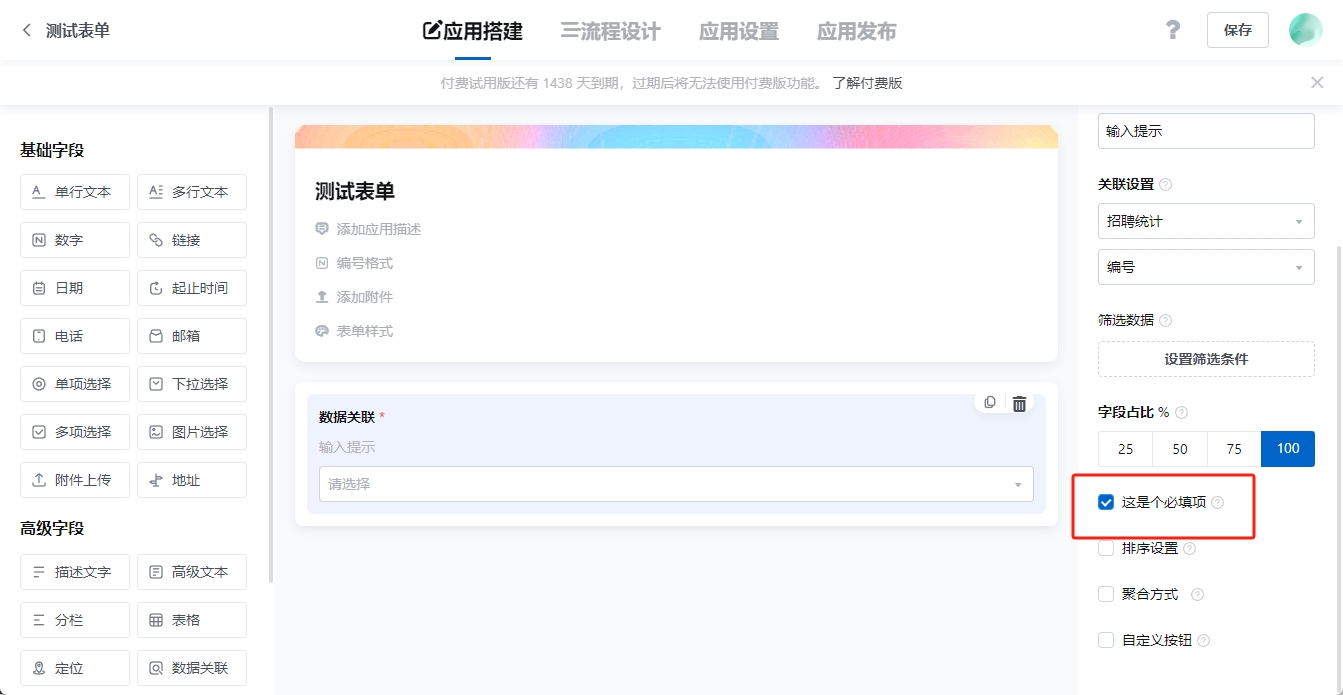Click the 保存 save button

click(x=1237, y=30)
